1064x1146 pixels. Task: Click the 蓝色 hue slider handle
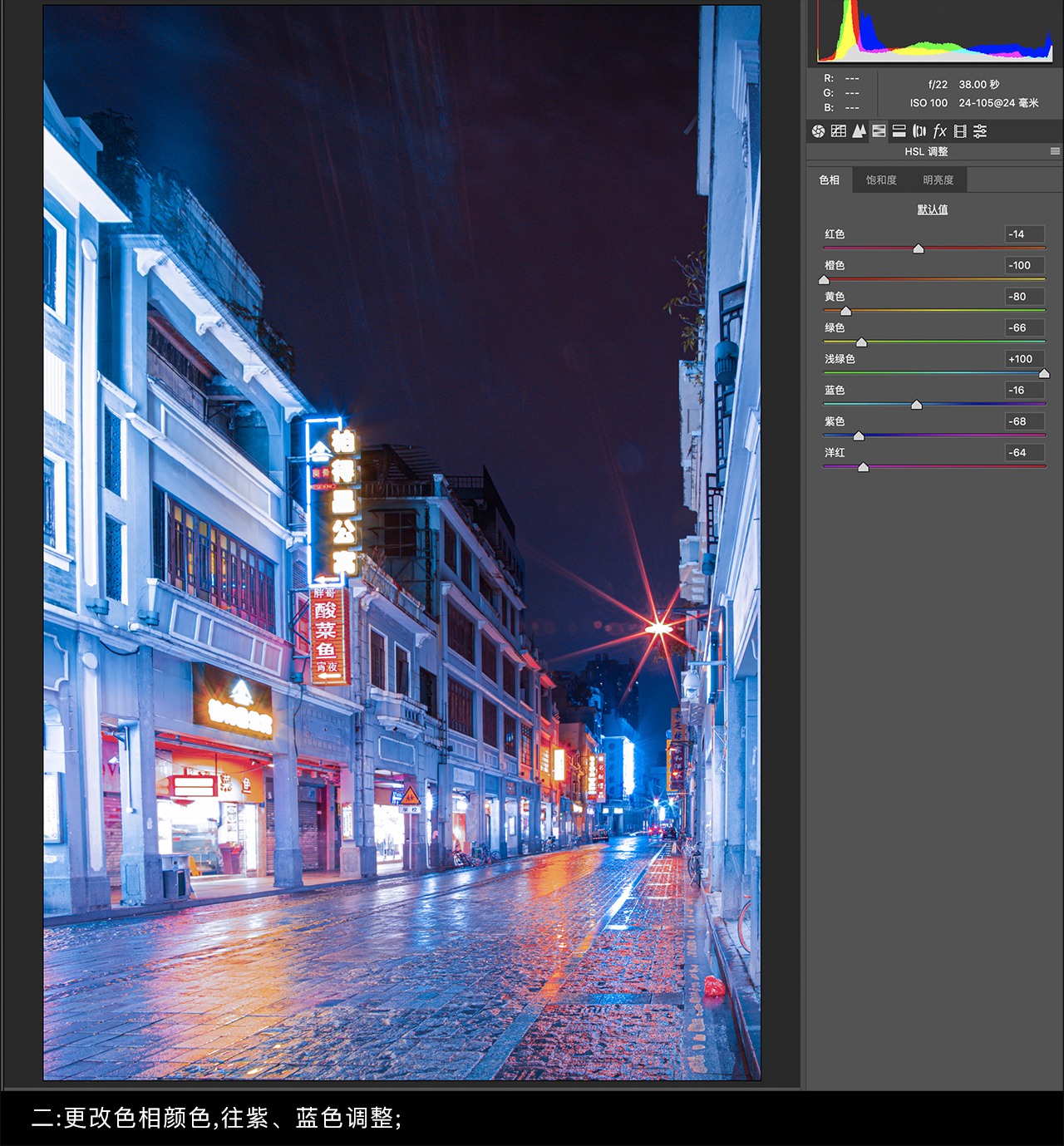click(x=916, y=405)
